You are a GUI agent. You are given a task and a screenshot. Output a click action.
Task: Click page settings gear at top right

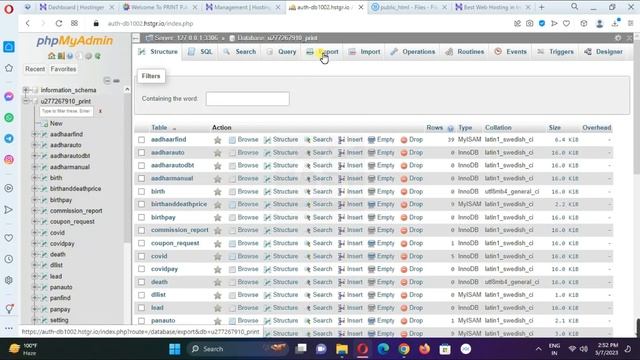point(618,38)
